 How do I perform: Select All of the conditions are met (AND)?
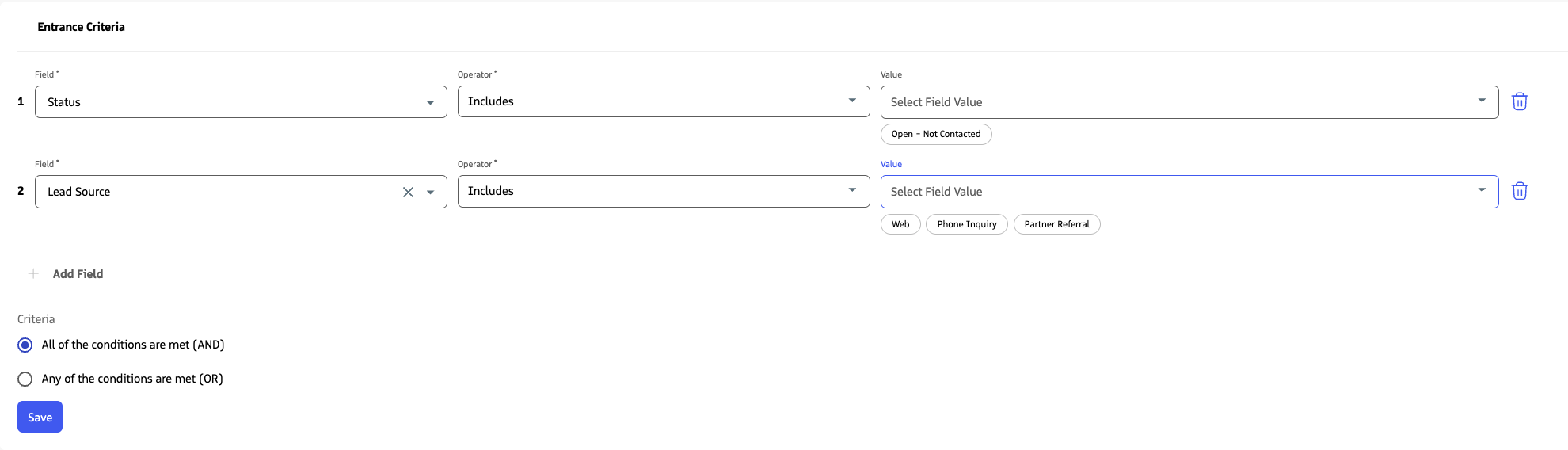25,345
